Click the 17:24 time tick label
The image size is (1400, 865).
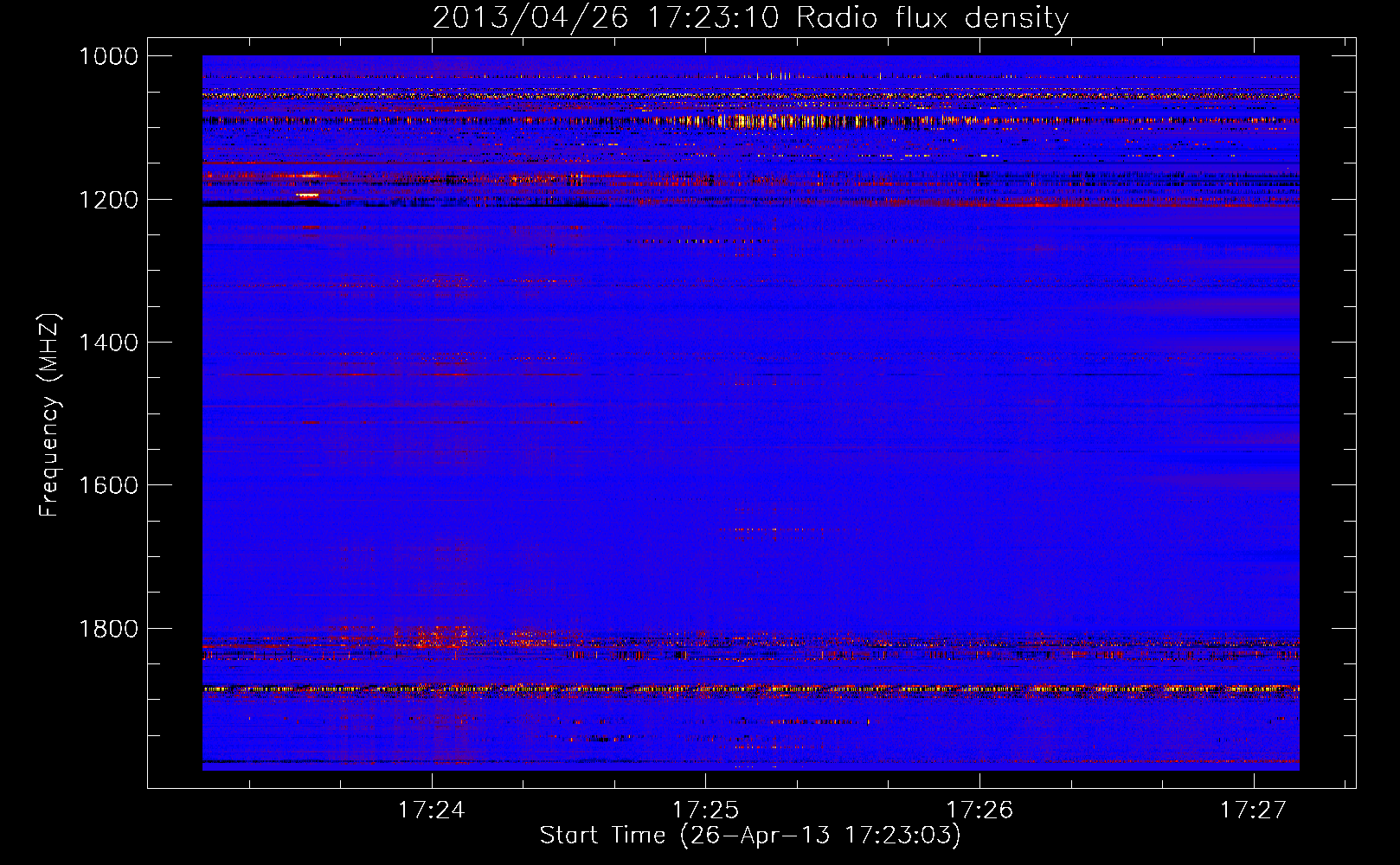click(431, 810)
